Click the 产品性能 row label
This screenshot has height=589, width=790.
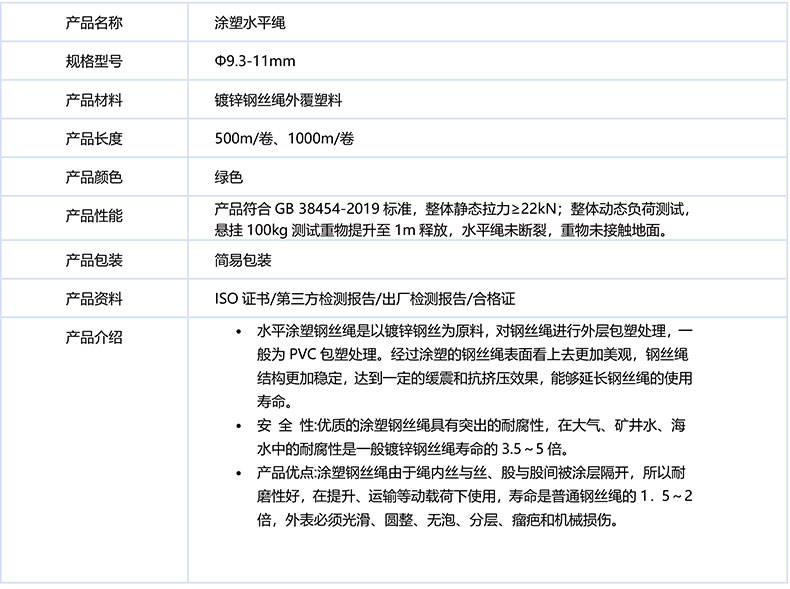pos(93,216)
